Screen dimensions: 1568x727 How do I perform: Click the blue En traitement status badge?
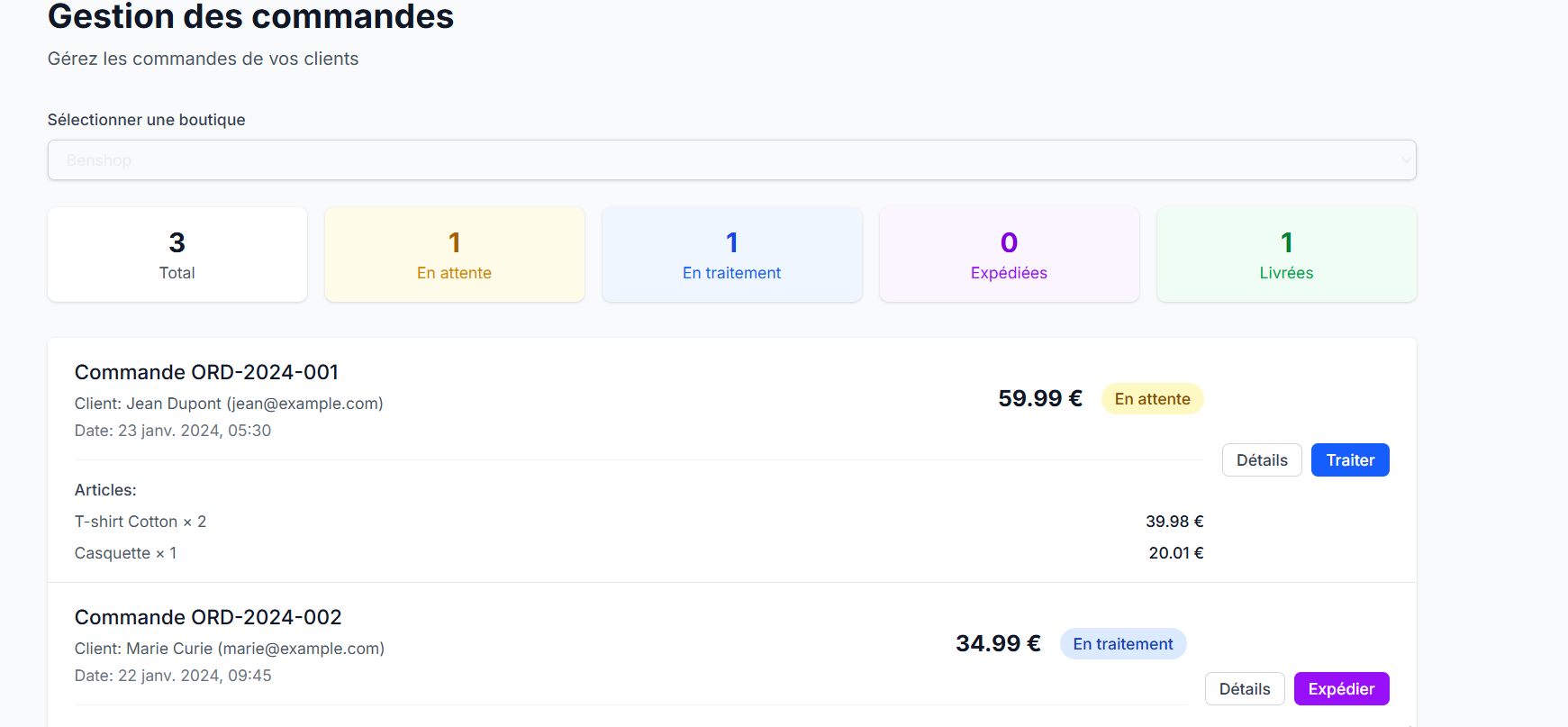pyautogui.click(x=1122, y=644)
